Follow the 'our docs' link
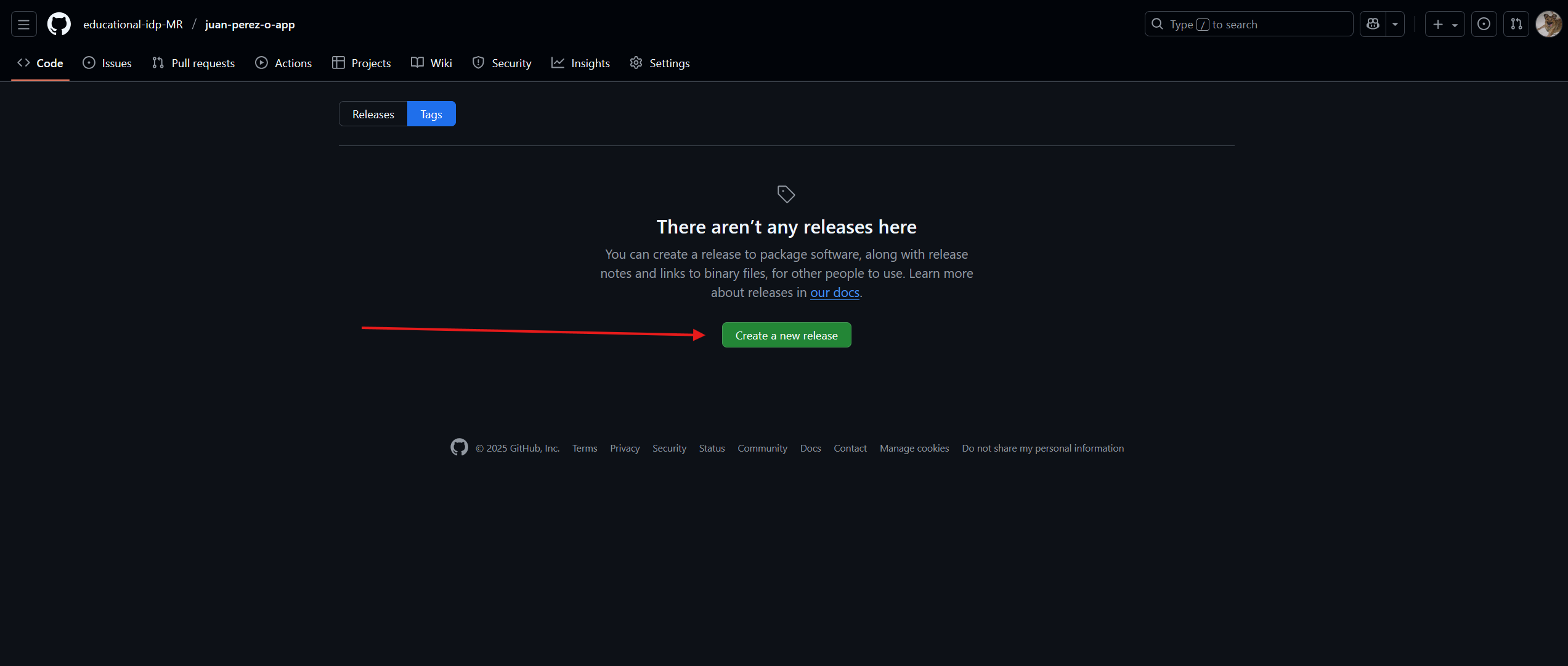This screenshot has width=1568, height=666. (834, 293)
